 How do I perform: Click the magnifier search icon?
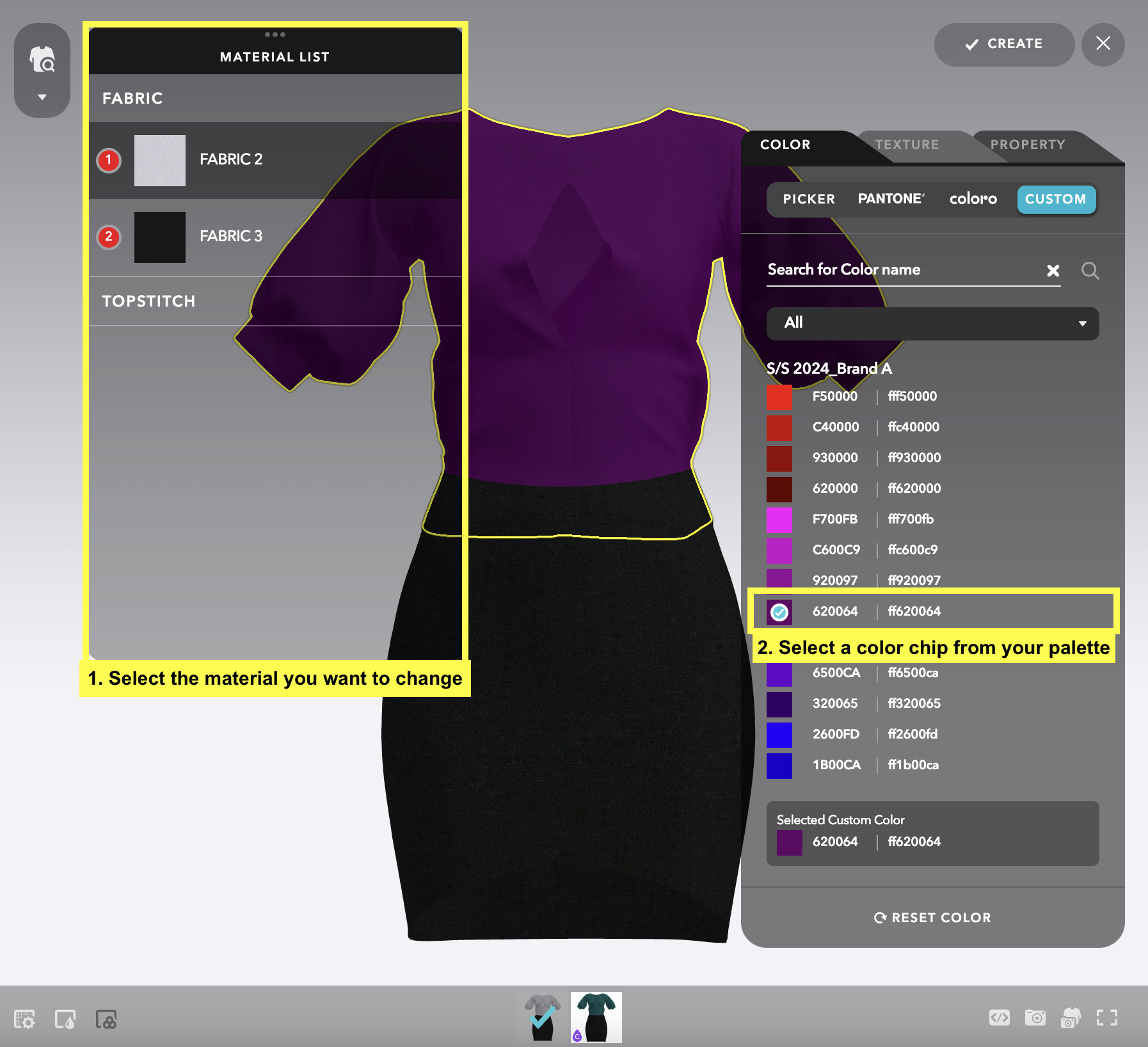pyautogui.click(x=1090, y=270)
